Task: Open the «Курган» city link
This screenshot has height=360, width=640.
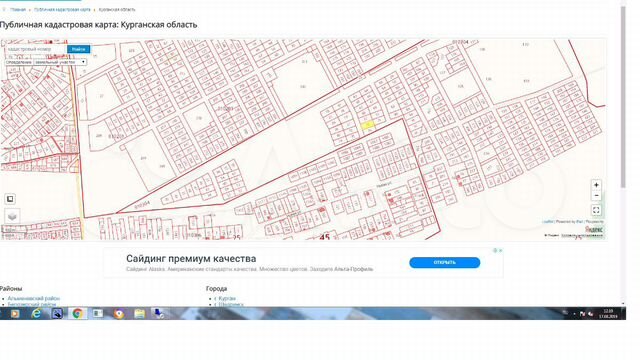Action: (x=227, y=298)
